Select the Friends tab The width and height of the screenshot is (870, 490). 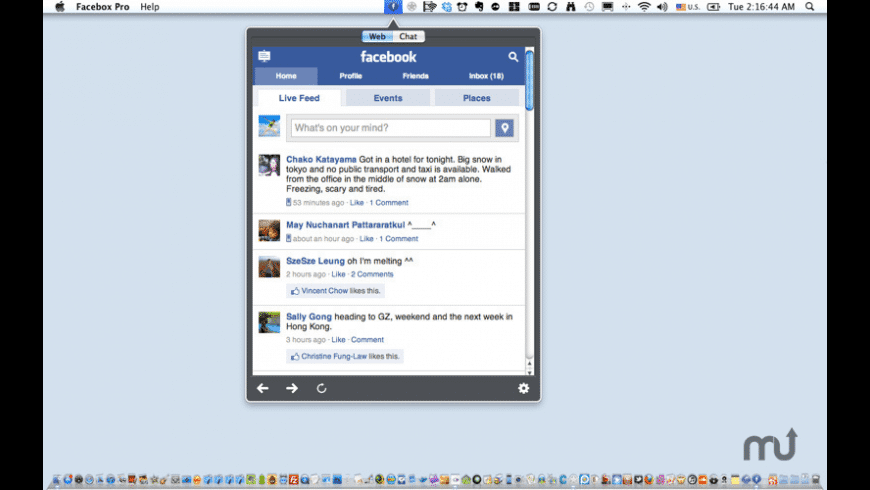pyautogui.click(x=416, y=76)
